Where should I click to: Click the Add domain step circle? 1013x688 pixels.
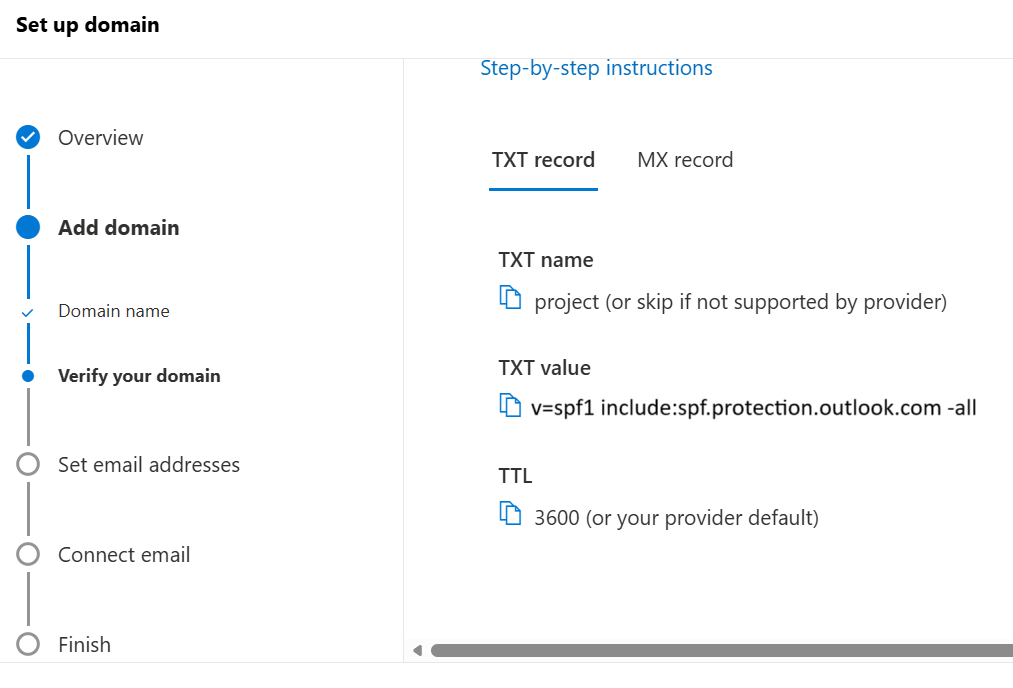pos(28,227)
